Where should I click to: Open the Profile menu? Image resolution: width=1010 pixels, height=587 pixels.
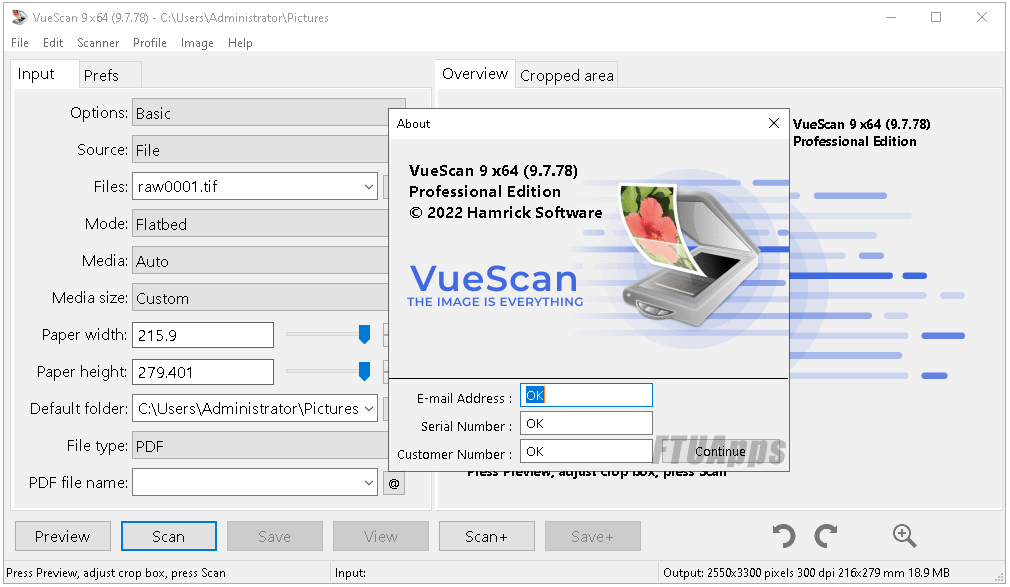click(149, 43)
